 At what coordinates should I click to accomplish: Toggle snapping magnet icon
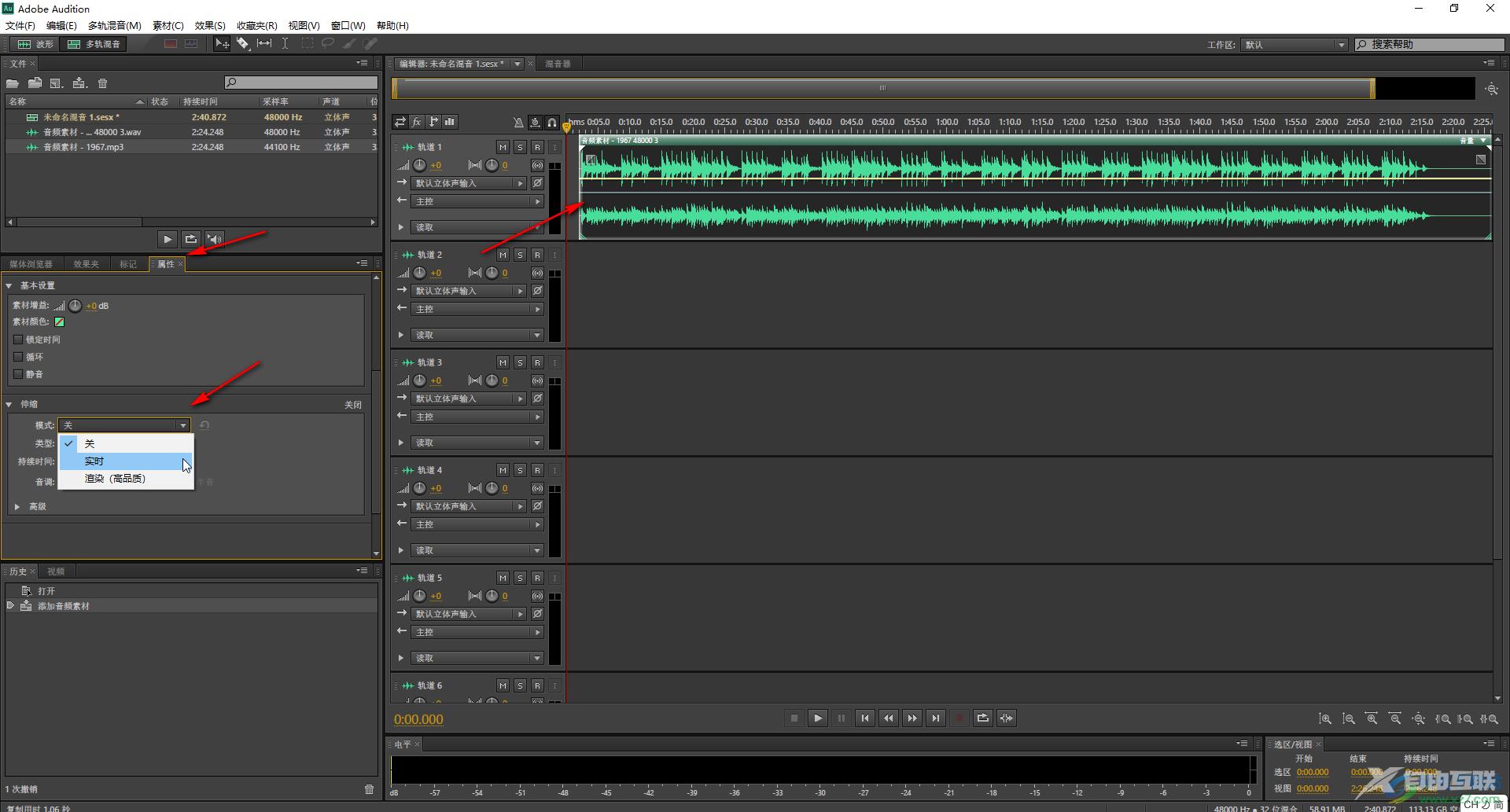coord(553,122)
